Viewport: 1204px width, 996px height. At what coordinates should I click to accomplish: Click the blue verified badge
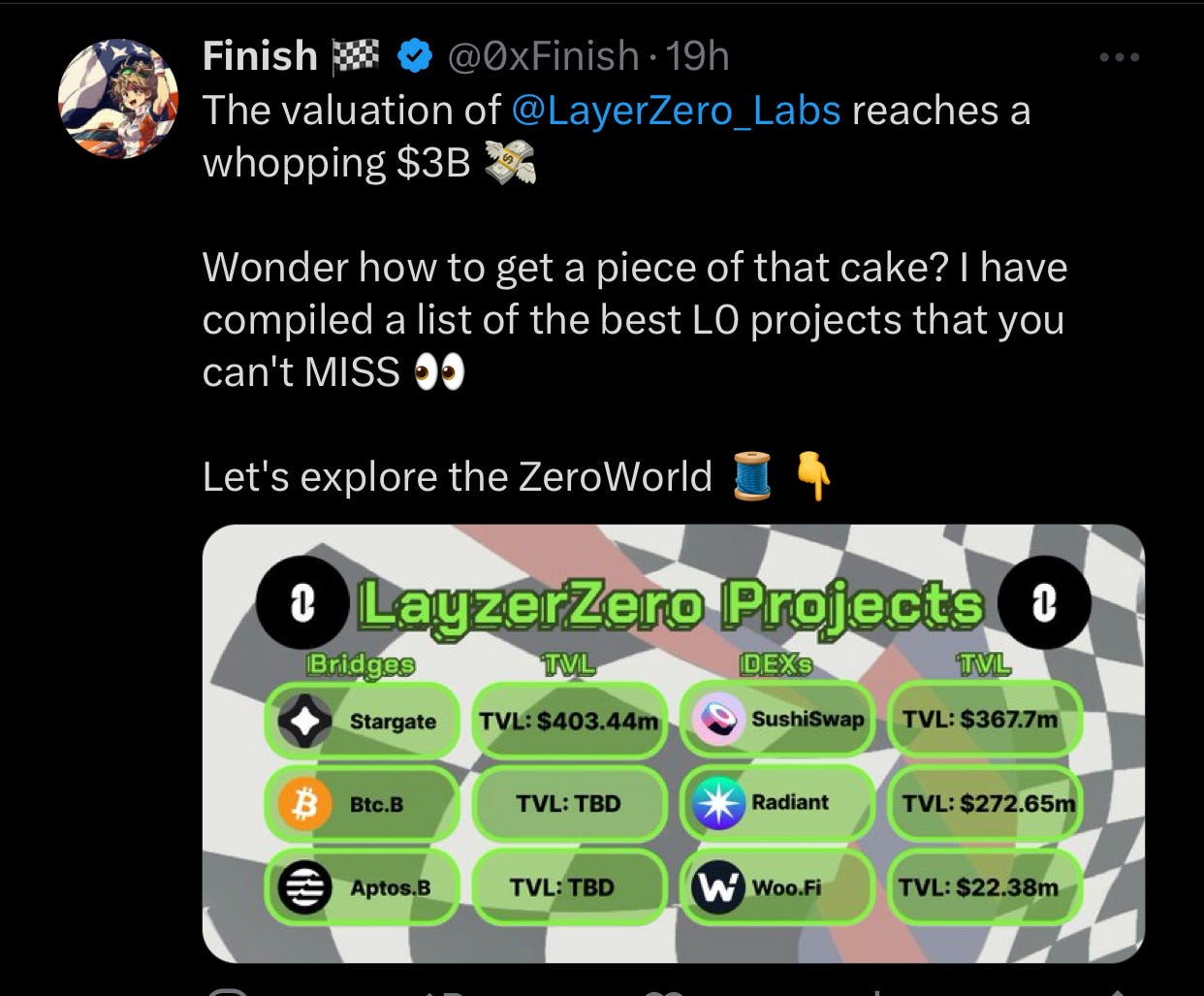[415, 57]
